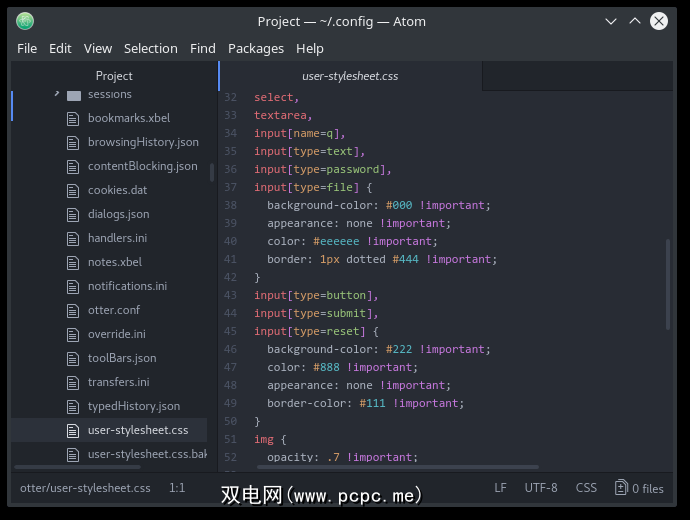The width and height of the screenshot is (690, 520).
Task: Open the CSS grammar selector
Action: click(x=586, y=488)
